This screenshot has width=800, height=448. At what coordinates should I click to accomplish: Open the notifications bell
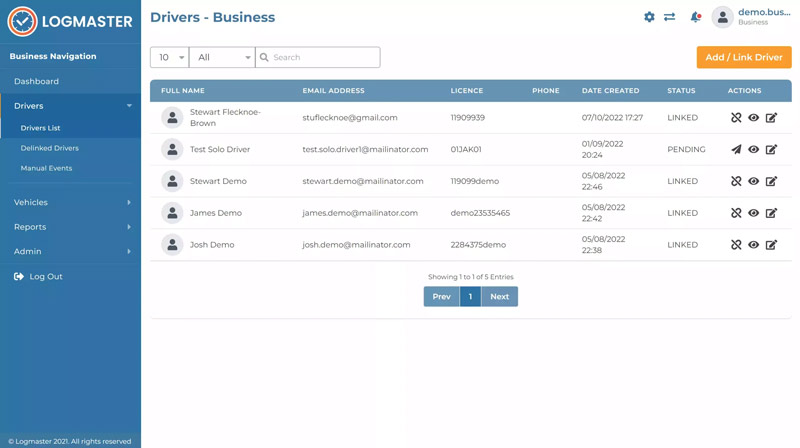(695, 17)
